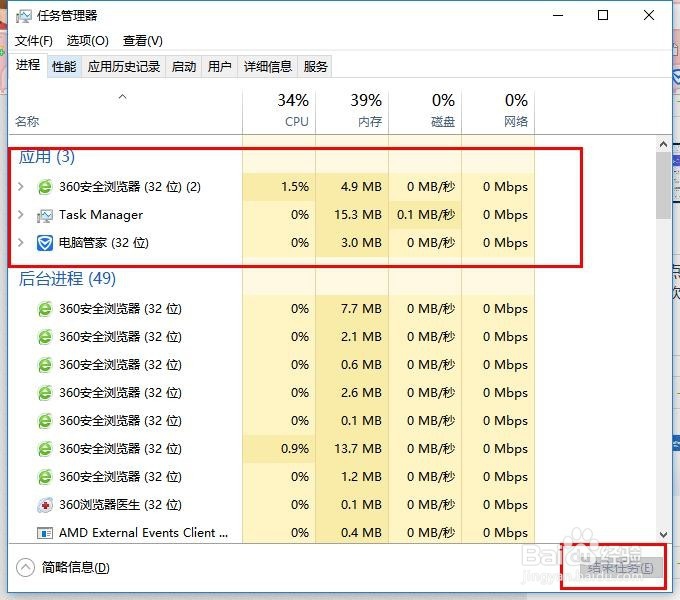Open the 选项(O) menu
Viewport: 680px width, 600px height.
[x=88, y=41]
